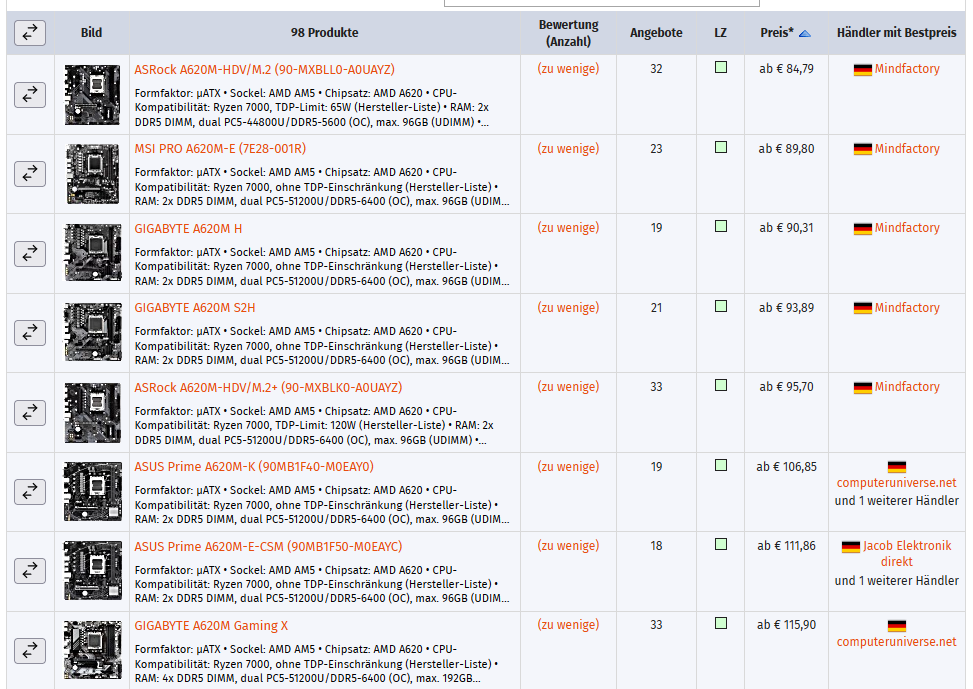Viewport: 973px width, 689px height.
Task: Toggle LZ checkbox for GIGABYTE A620M Gaming X
Action: (720, 623)
